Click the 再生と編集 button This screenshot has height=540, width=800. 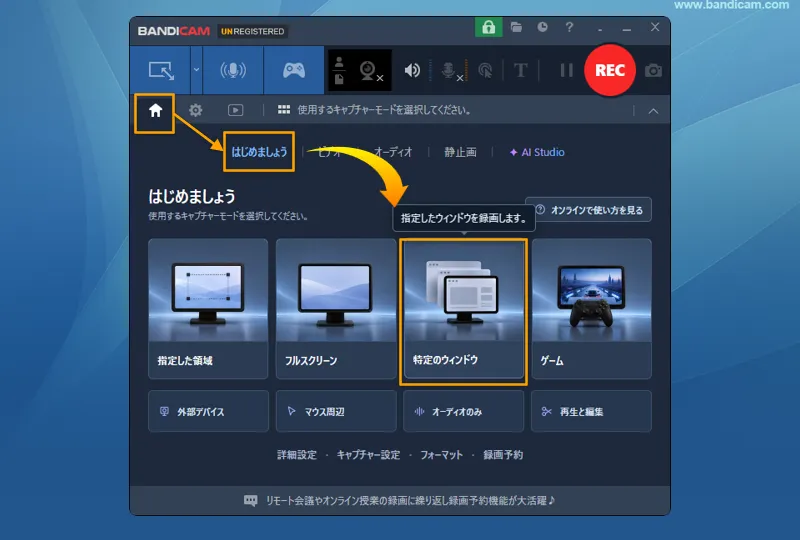[x=591, y=411]
